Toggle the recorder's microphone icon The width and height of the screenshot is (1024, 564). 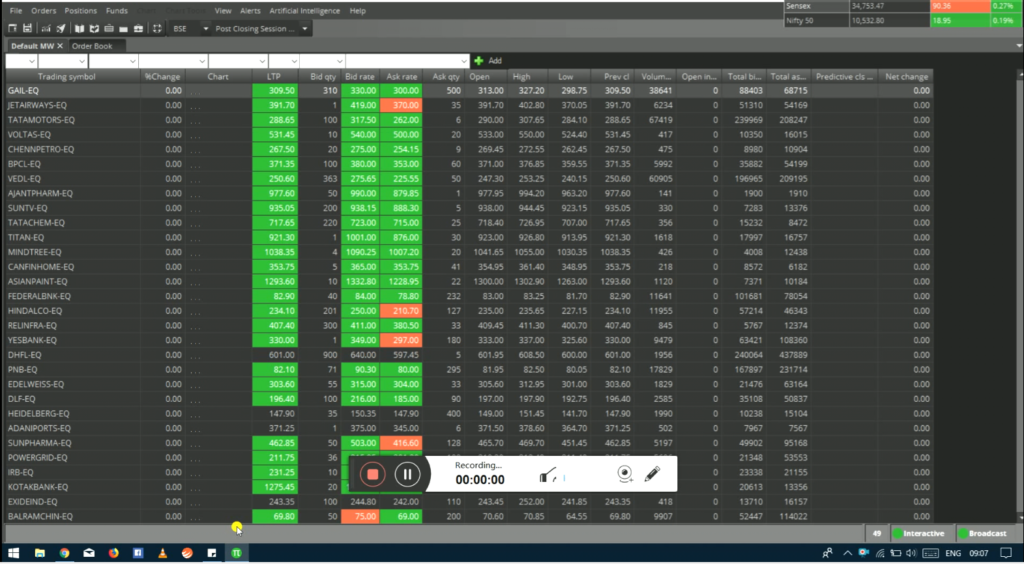tap(547, 475)
